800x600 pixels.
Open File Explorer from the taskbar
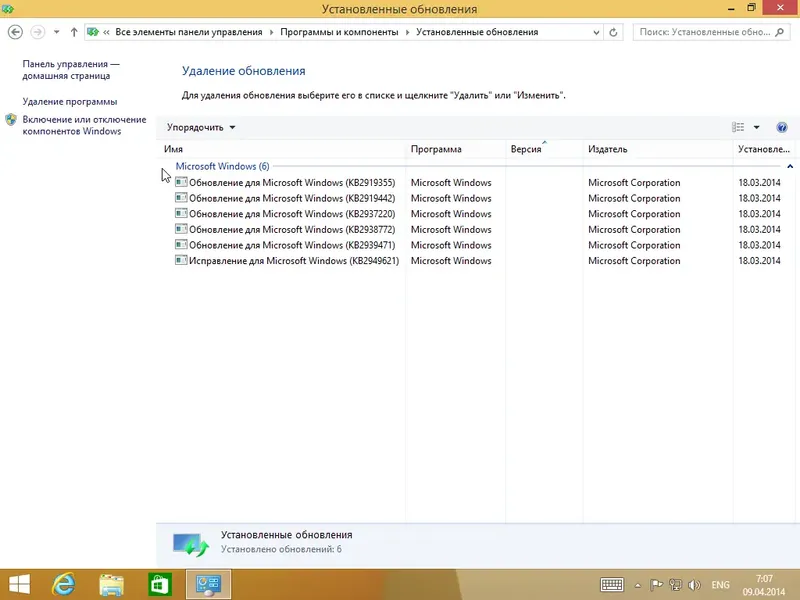(x=111, y=585)
